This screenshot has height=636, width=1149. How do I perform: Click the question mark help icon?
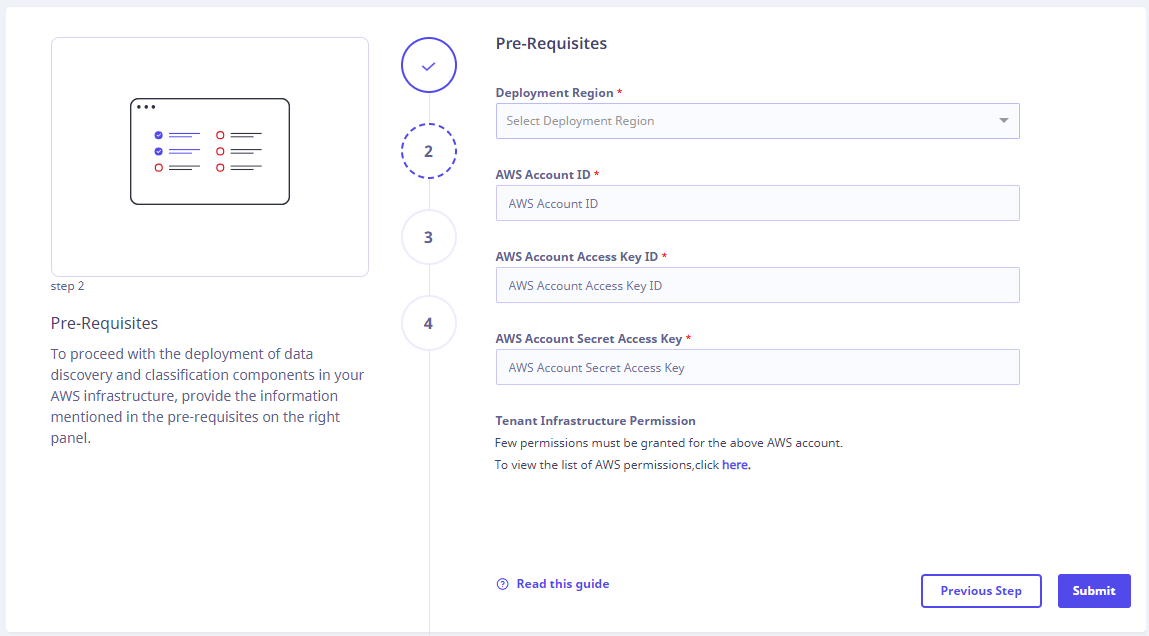502,584
